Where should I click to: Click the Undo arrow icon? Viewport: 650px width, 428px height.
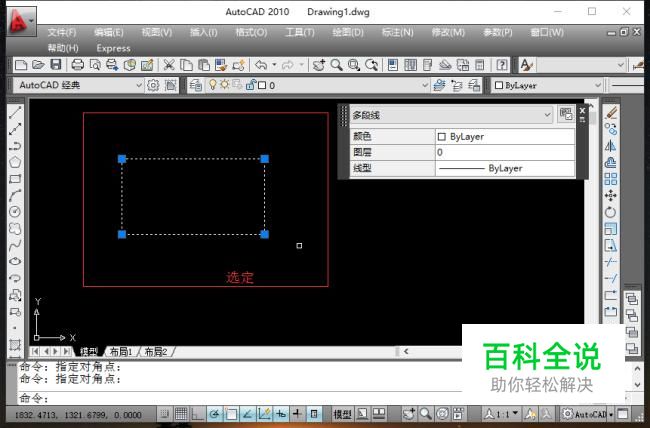[x=261, y=65]
